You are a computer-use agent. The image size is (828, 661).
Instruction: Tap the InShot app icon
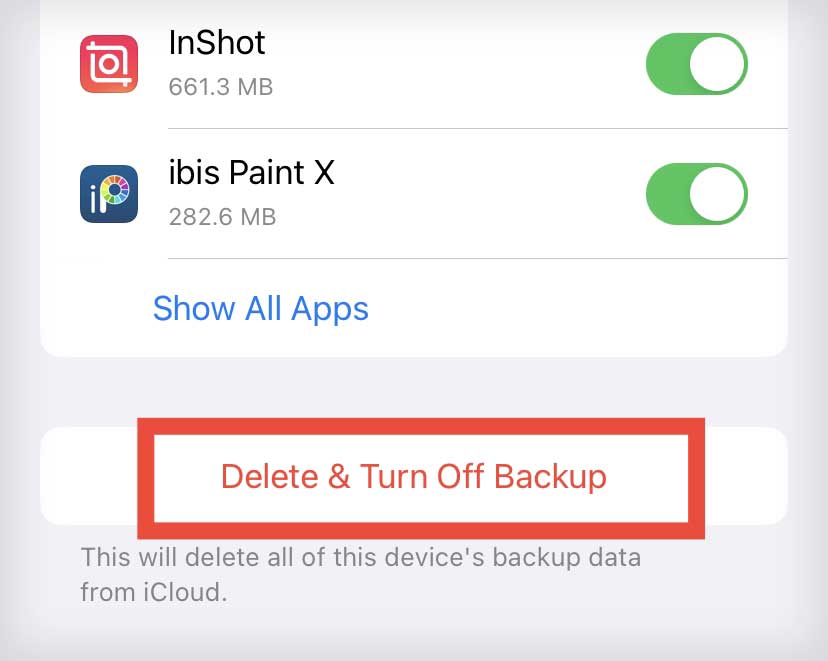coord(109,64)
